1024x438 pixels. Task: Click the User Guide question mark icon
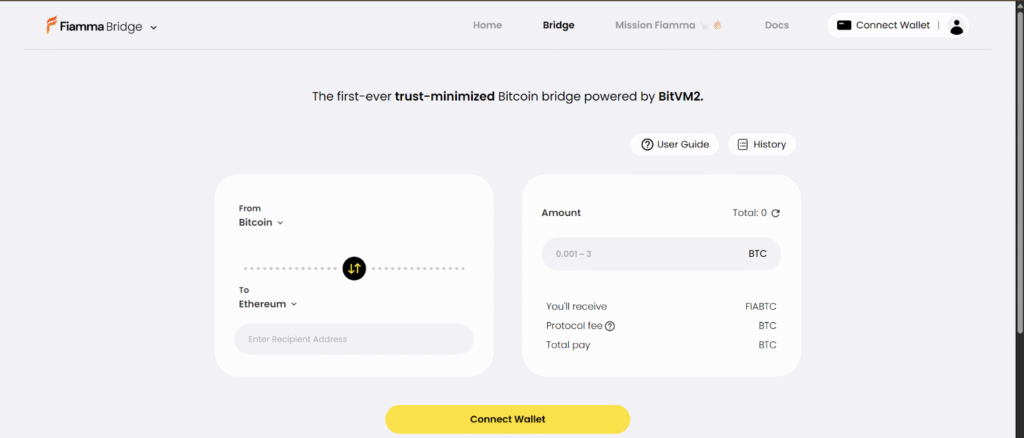click(x=647, y=145)
